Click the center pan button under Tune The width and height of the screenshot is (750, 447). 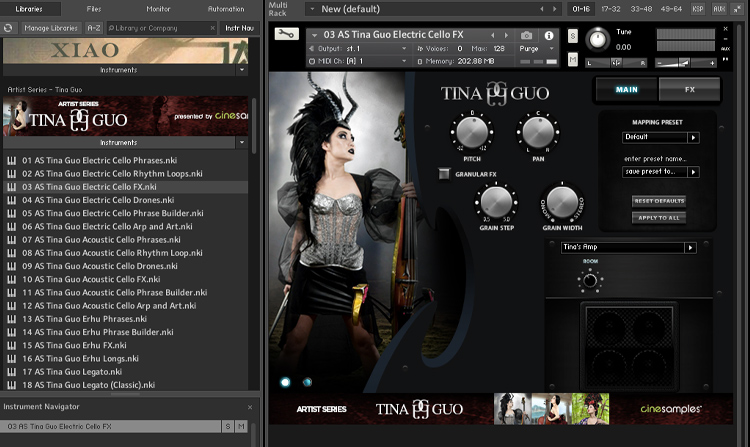616,63
